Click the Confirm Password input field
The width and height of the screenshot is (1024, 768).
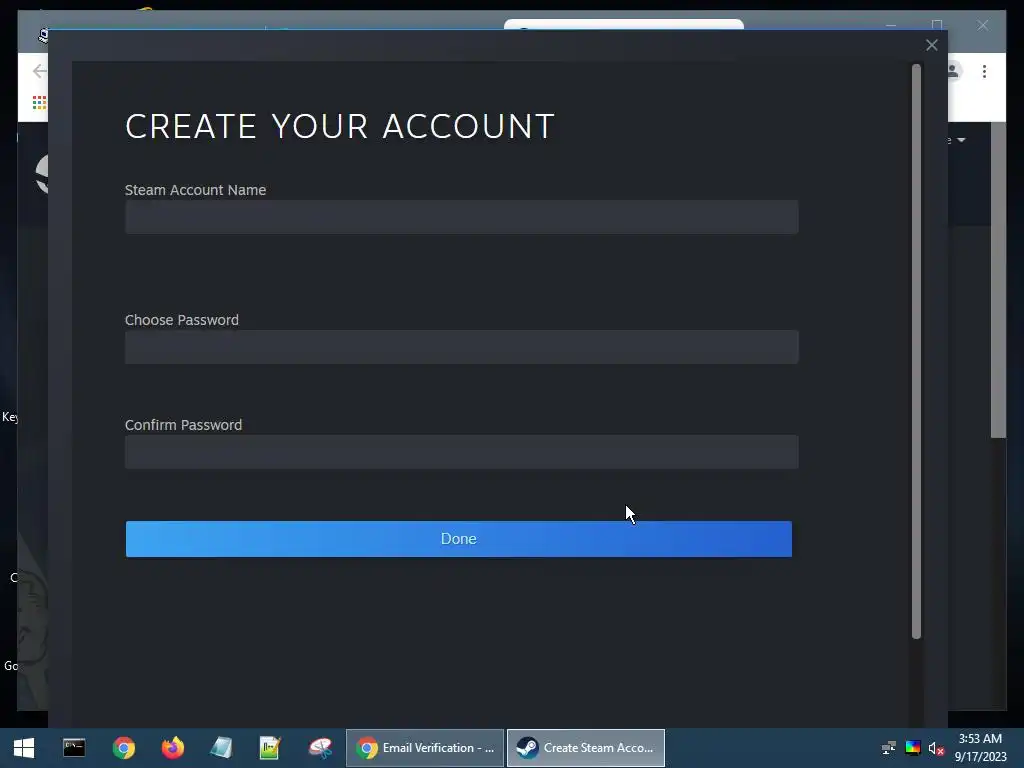click(x=461, y=452)
